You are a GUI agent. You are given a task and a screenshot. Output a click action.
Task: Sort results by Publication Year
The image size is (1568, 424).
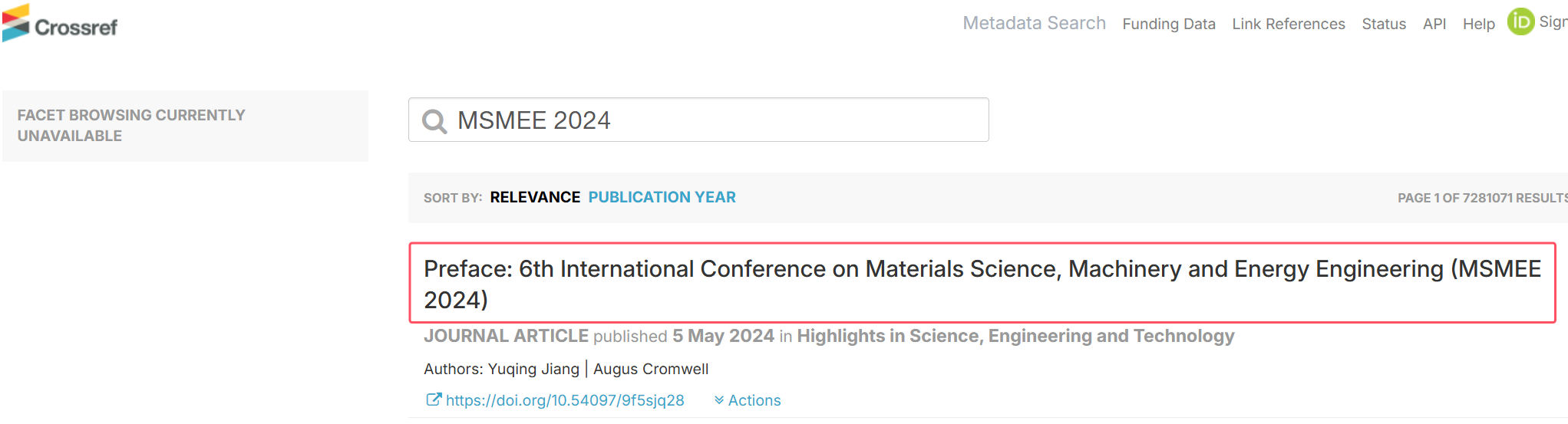click(662, 197)
